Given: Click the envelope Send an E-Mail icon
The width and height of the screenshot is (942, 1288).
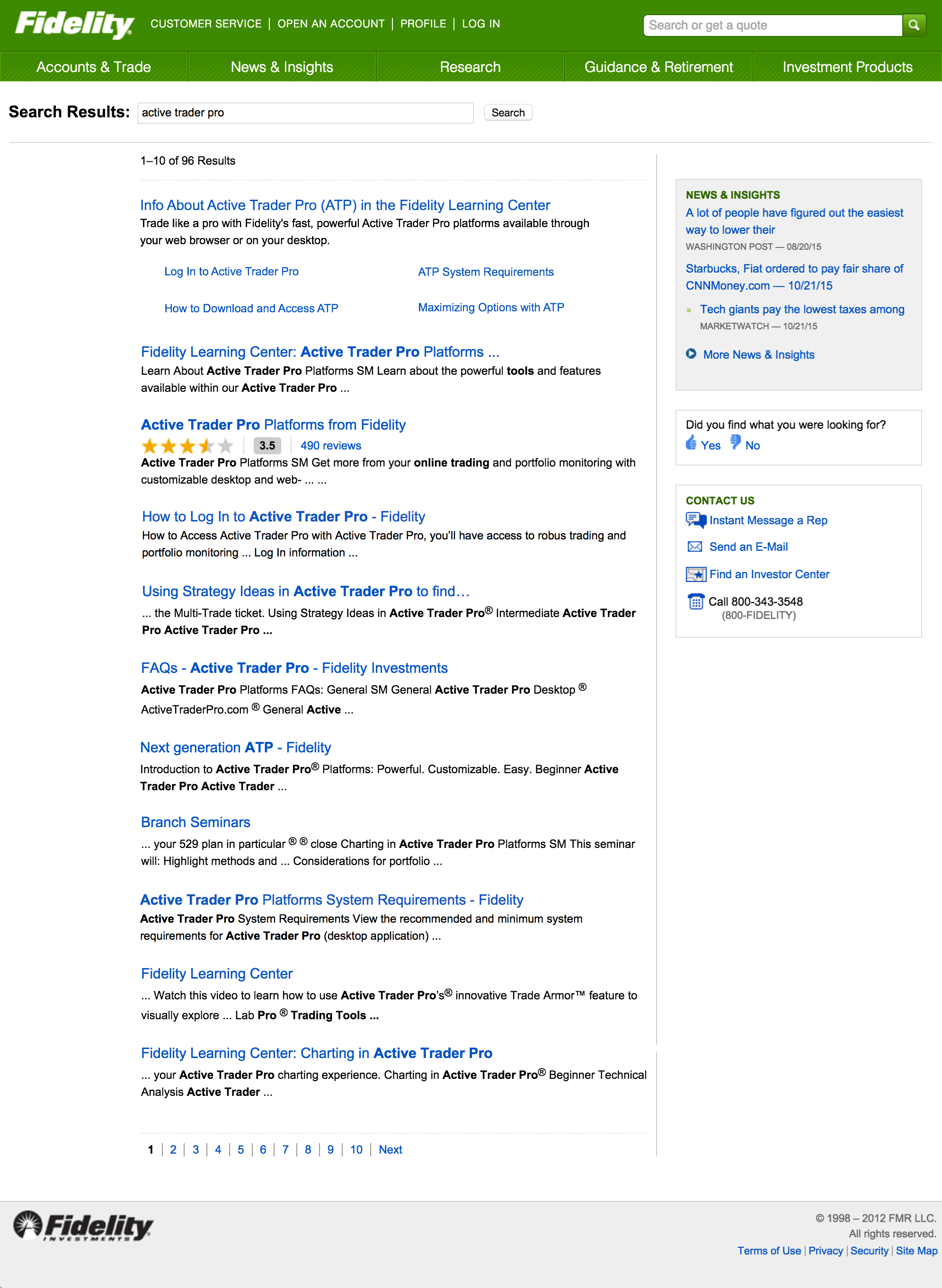Looking at the screenshot, I should tap(694, 547).
